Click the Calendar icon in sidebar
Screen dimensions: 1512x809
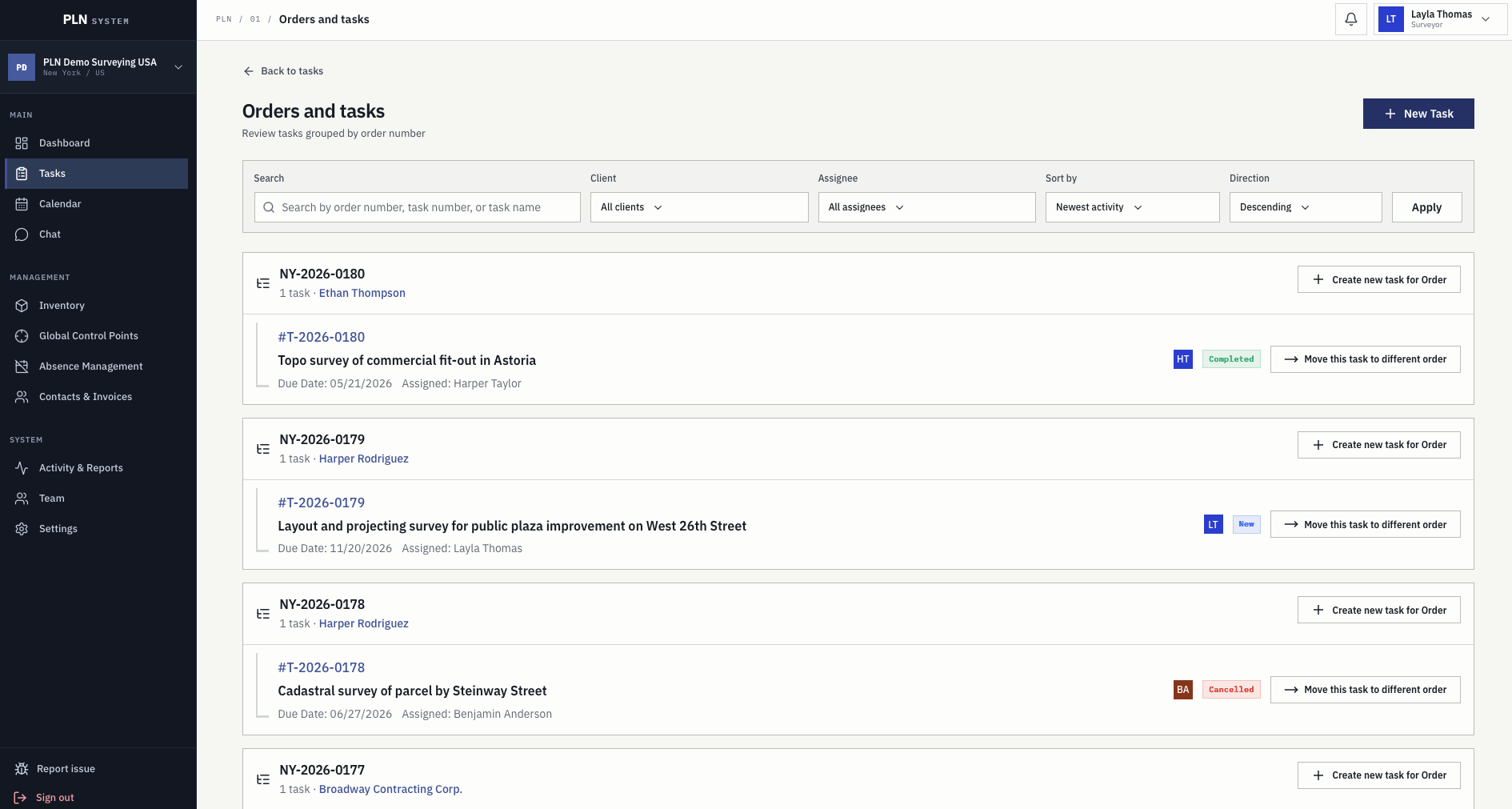22,204
